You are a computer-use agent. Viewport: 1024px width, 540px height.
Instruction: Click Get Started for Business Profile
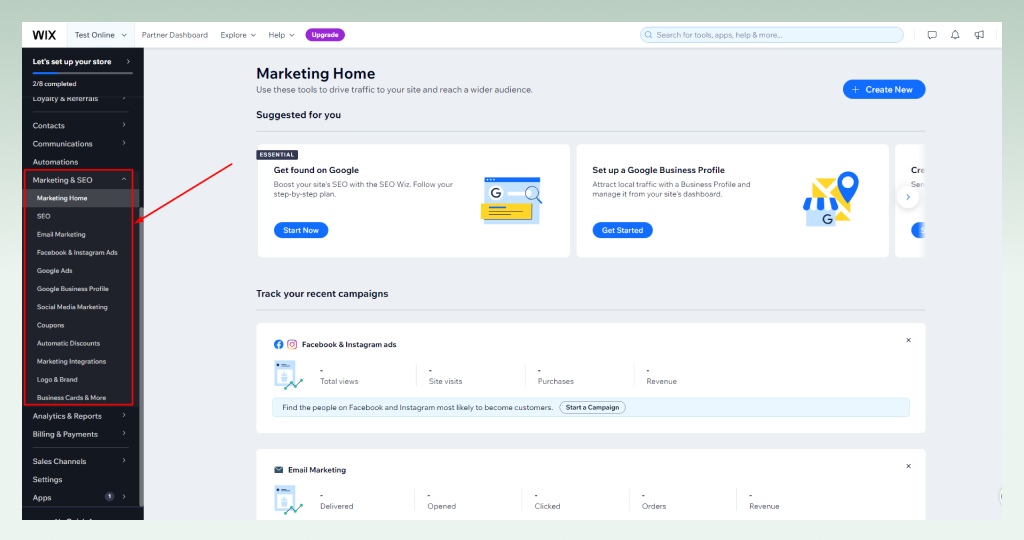point(622,230)
